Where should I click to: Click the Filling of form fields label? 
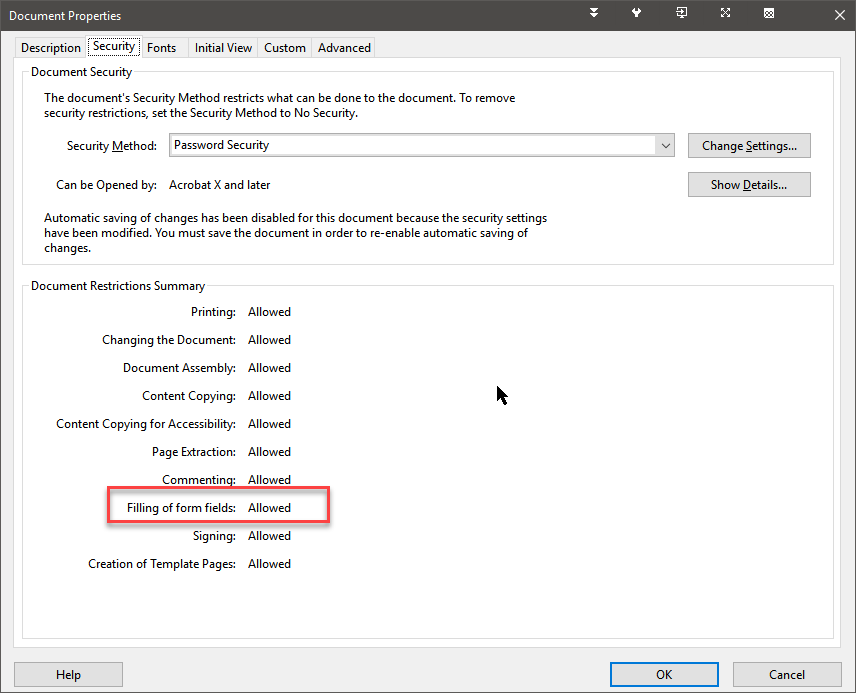coord(181,508)
